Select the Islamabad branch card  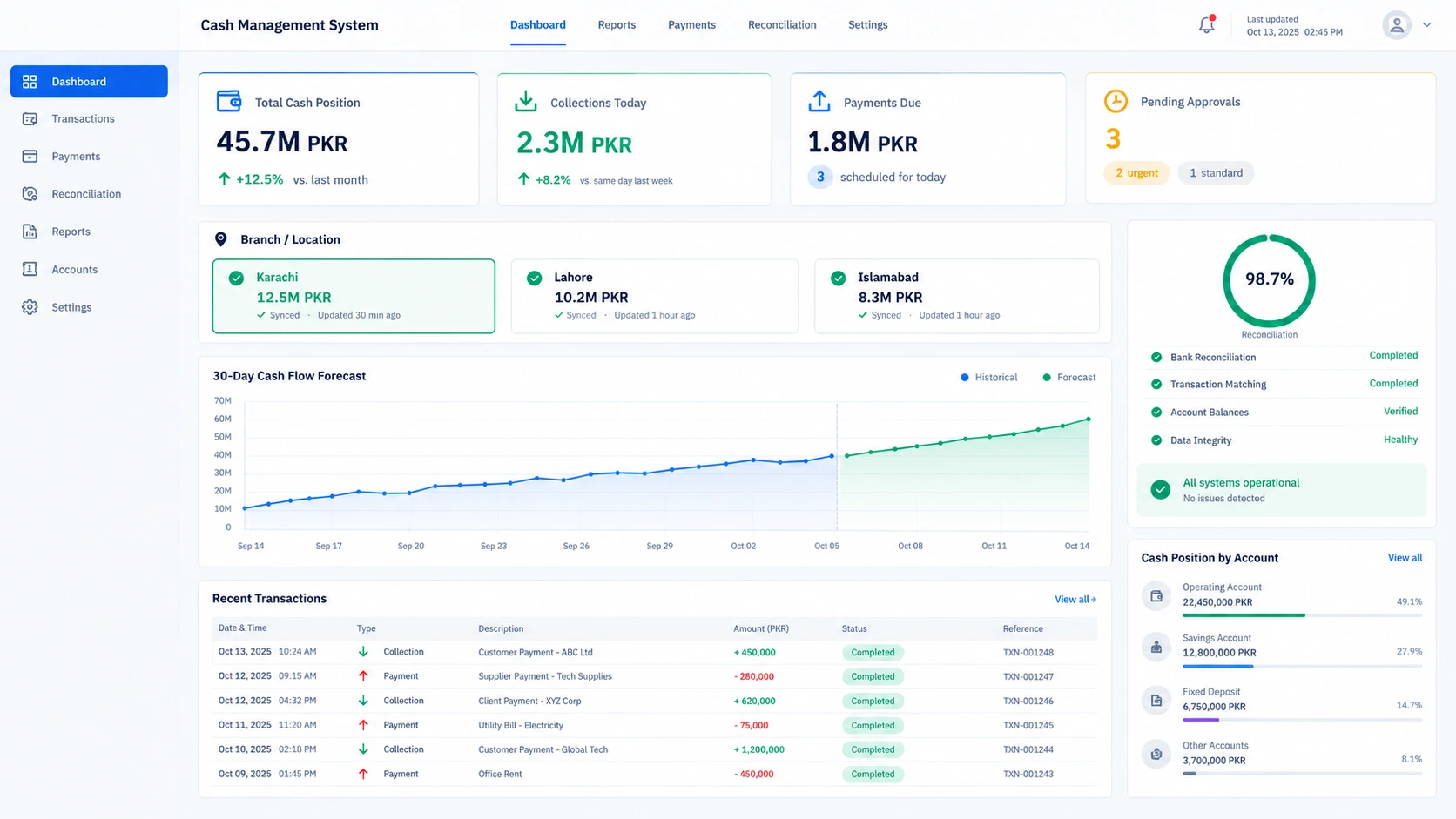pos(956,296)
